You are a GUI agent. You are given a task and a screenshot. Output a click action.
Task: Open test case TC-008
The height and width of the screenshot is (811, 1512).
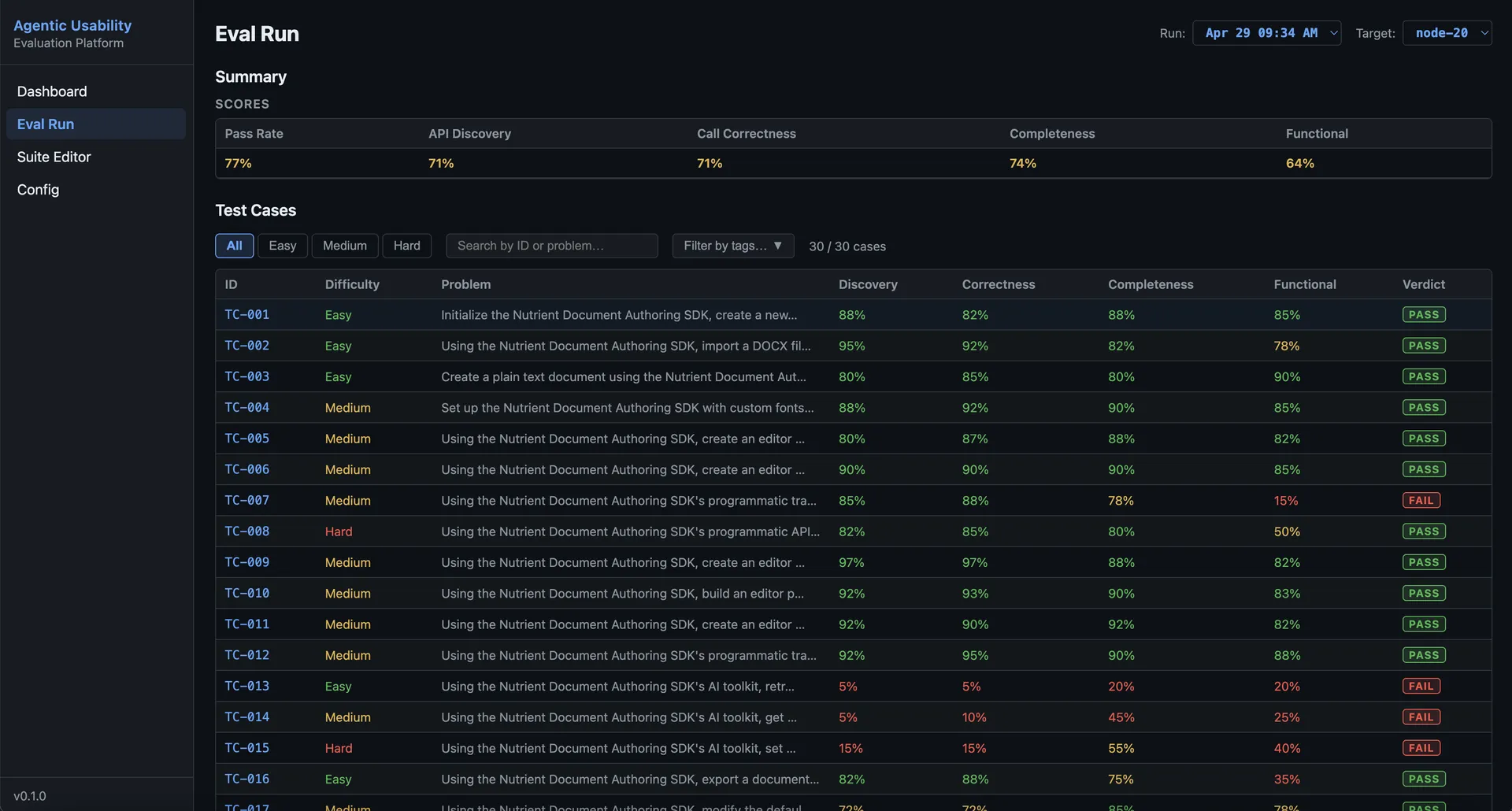(x=247, y=531)
